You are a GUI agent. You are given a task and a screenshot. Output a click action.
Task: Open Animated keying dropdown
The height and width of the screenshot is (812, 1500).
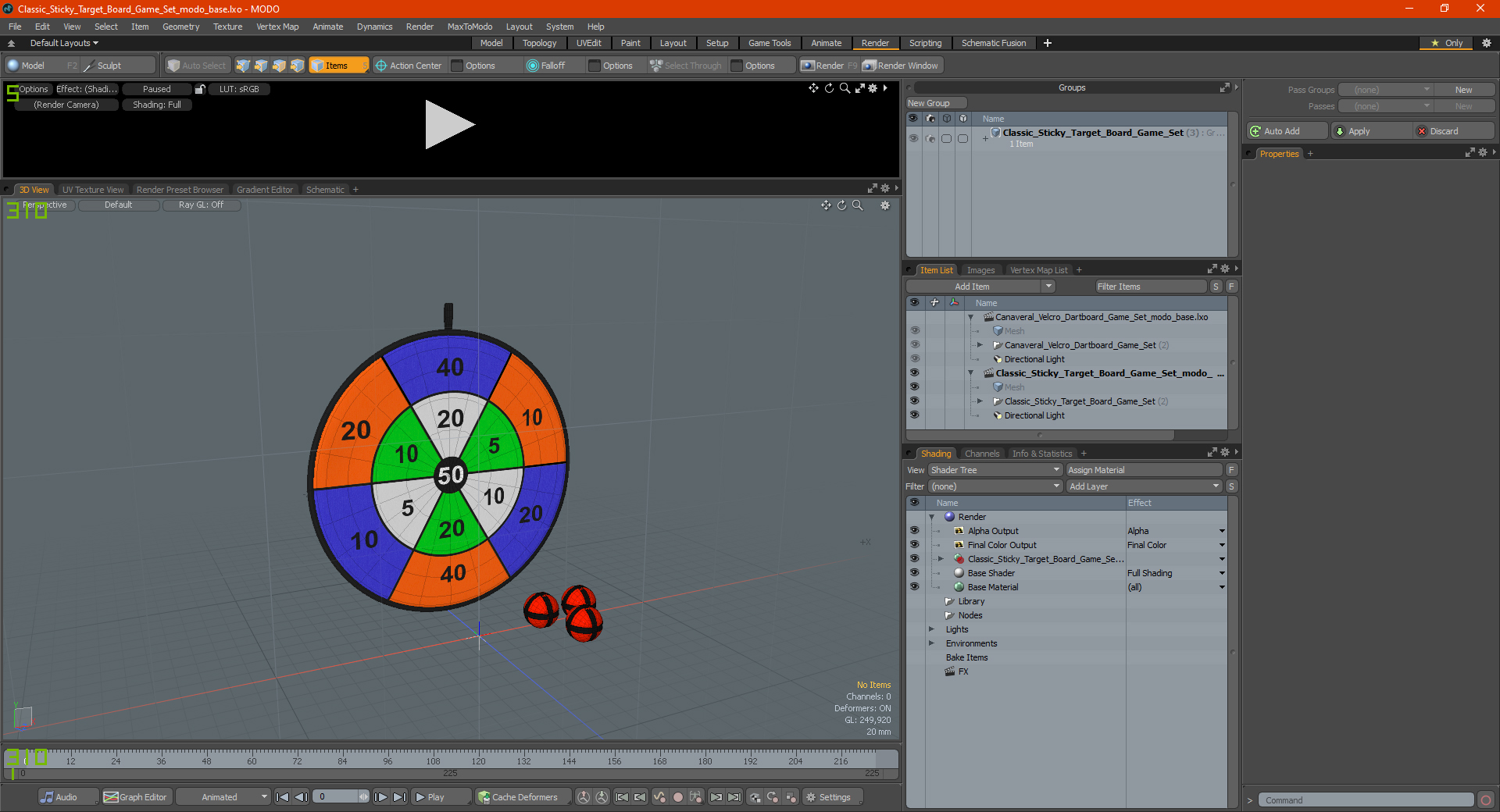pos(223,797)
